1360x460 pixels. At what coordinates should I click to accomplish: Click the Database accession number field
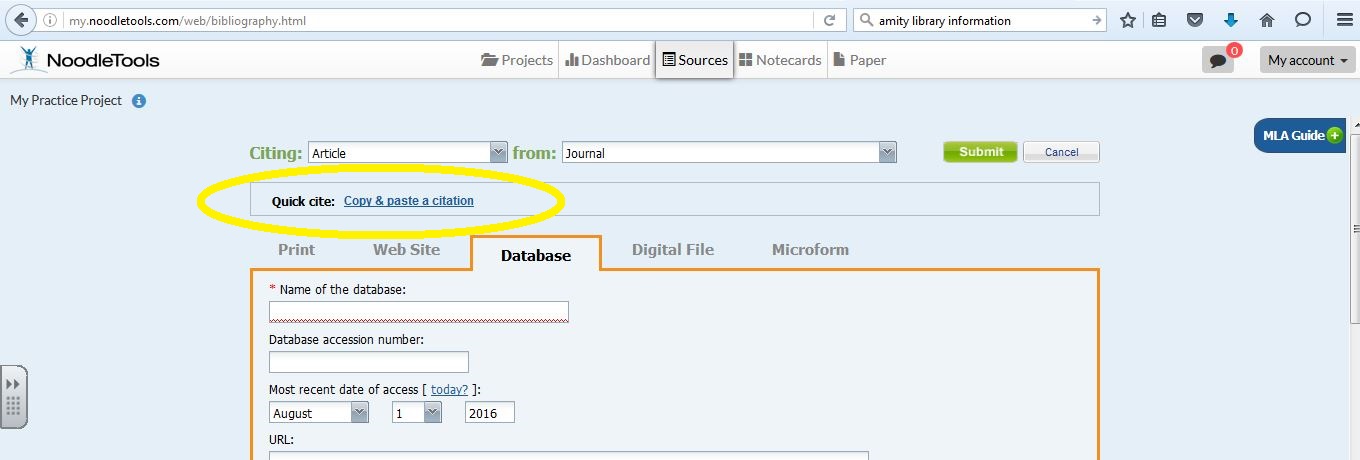coord(369,362)
